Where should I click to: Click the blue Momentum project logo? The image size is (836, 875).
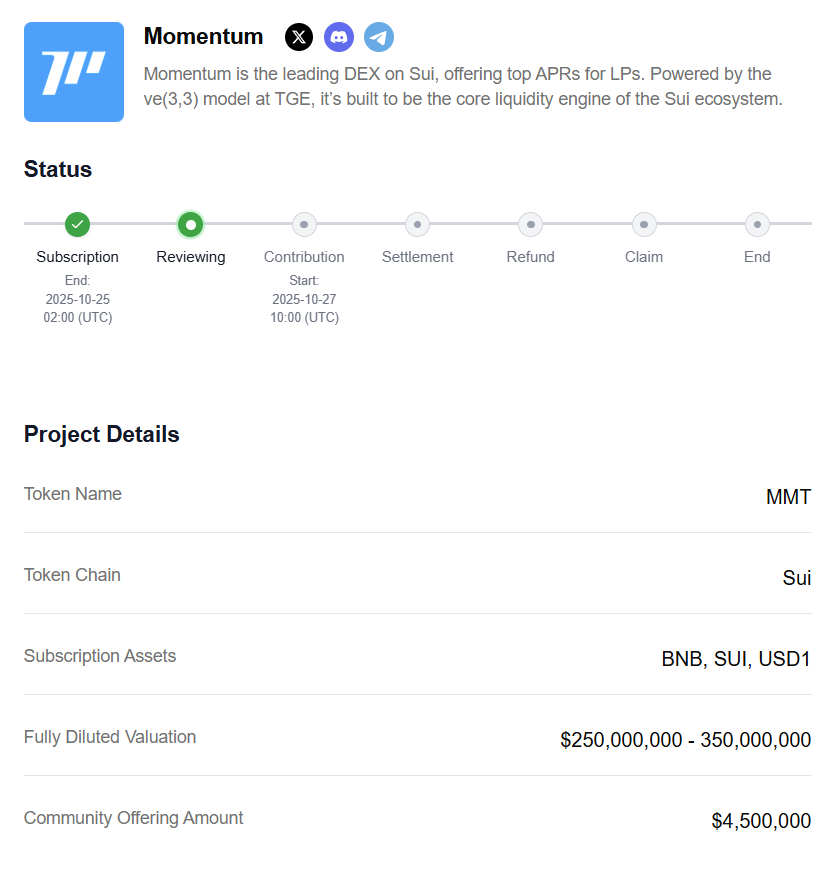pyautogui.click(x=74, y=72)
